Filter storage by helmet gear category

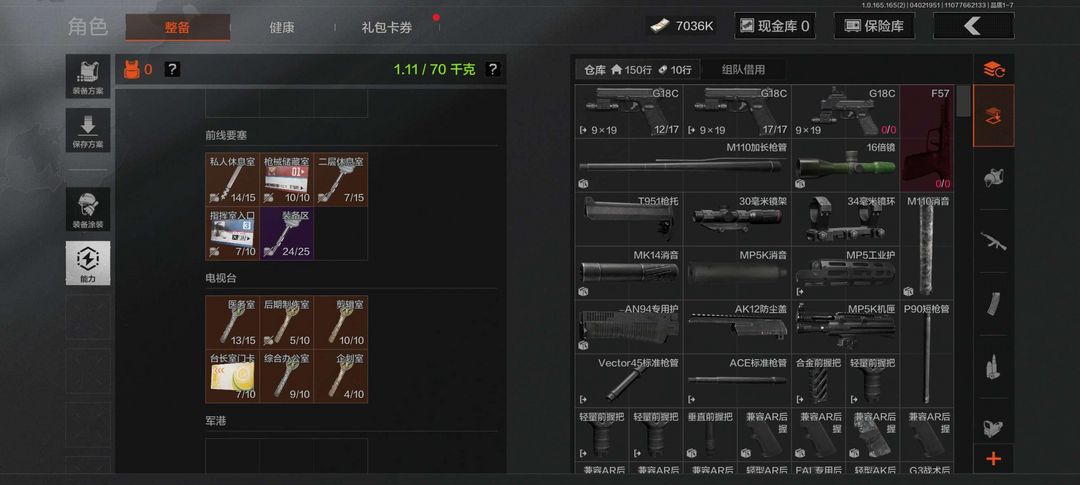coord(993,178)
